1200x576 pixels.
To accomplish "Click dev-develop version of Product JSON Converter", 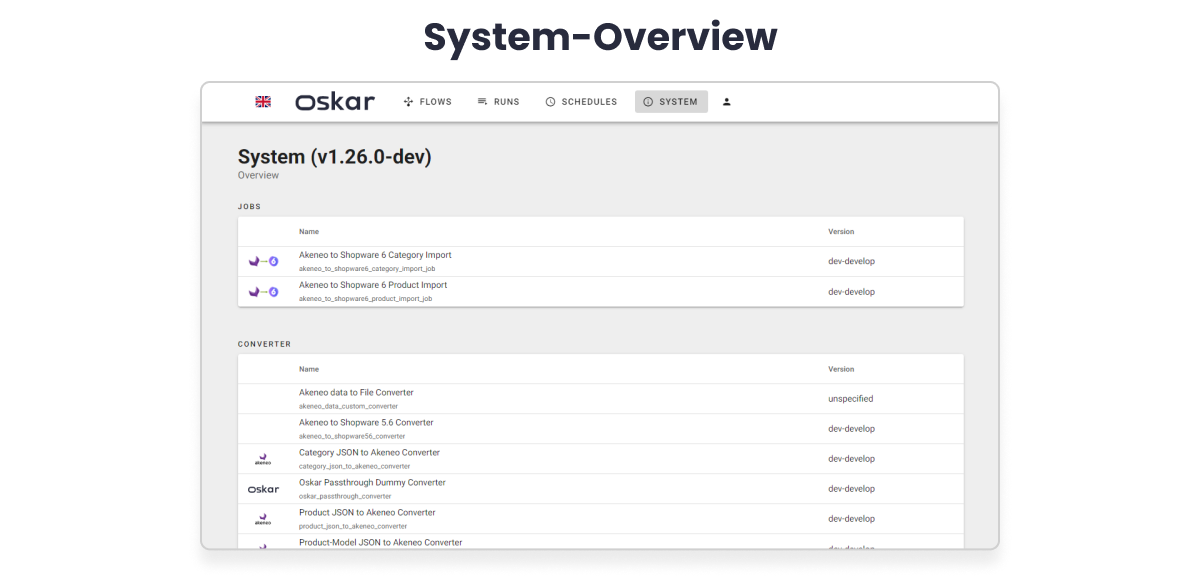I will pyautogui.click(x=852, y=519).
